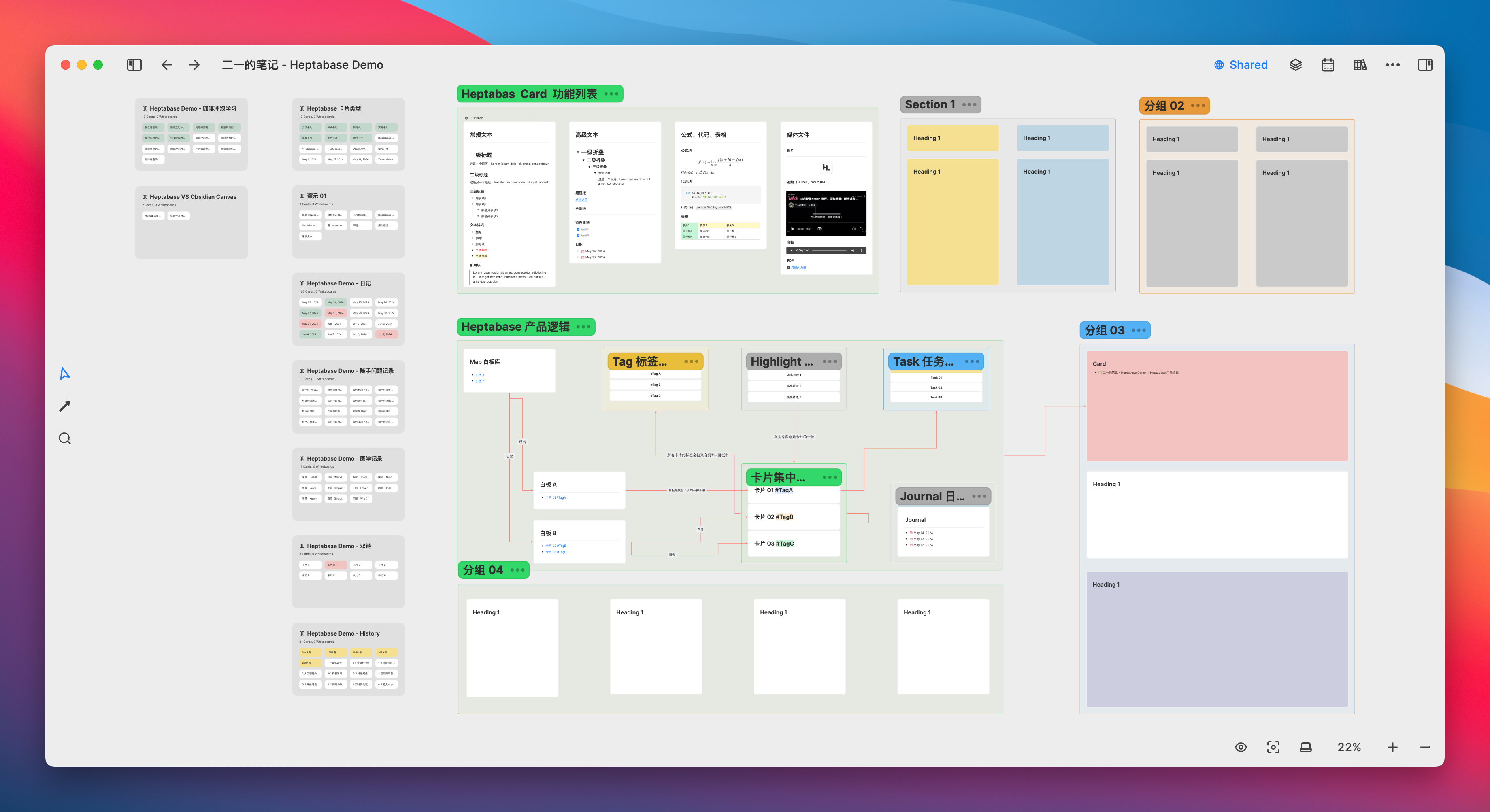Viewport: 1490px width, 812px height.
Task: Click the fit-to-screen focus icon
Action: (1273, 747)
